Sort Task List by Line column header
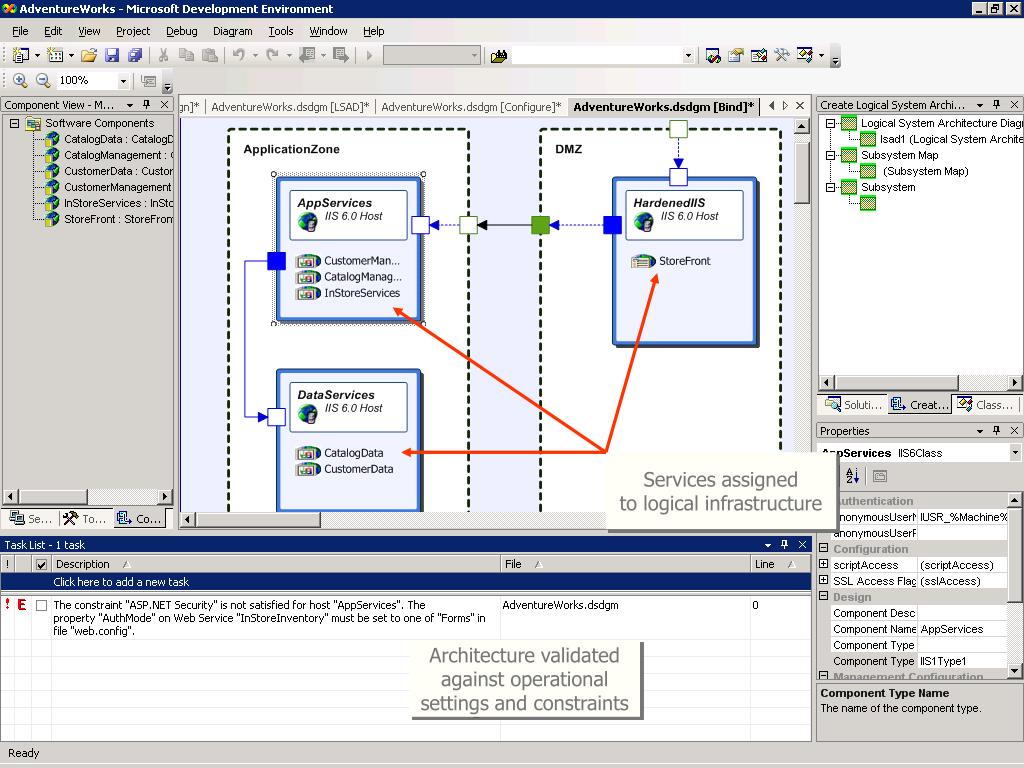The image size is (1024, 768). (780, 564)
